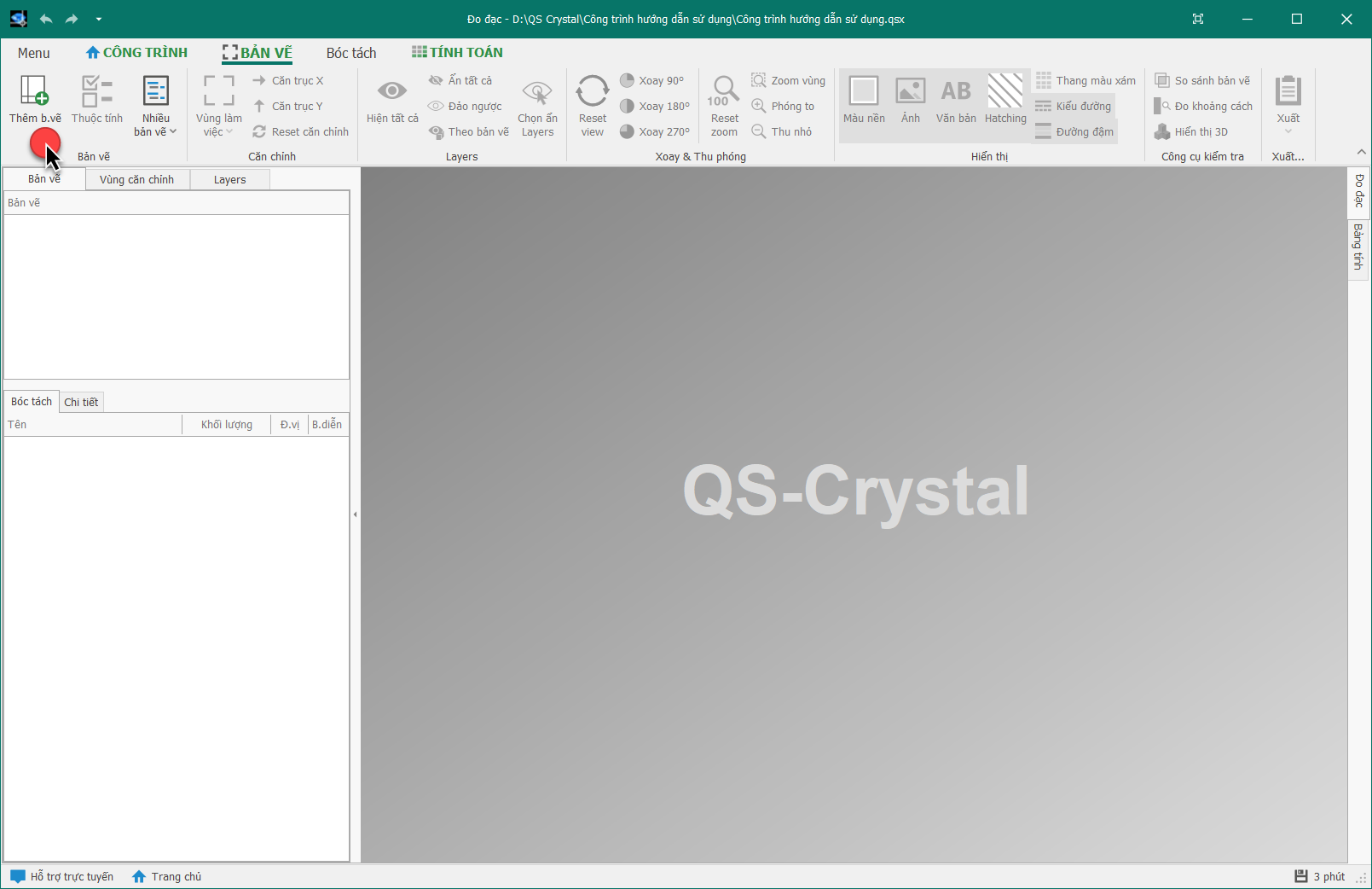Rotate view with Xoay 180°
This screenshot has width=1372, height=889.
pos(655,106)
